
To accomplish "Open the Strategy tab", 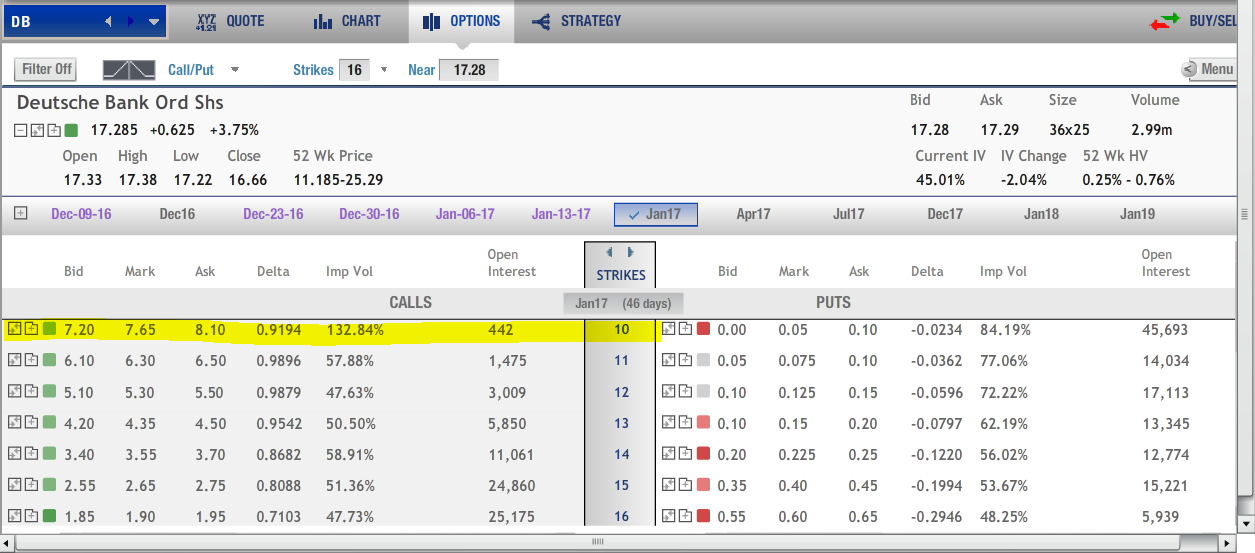I will coord(576,21).
